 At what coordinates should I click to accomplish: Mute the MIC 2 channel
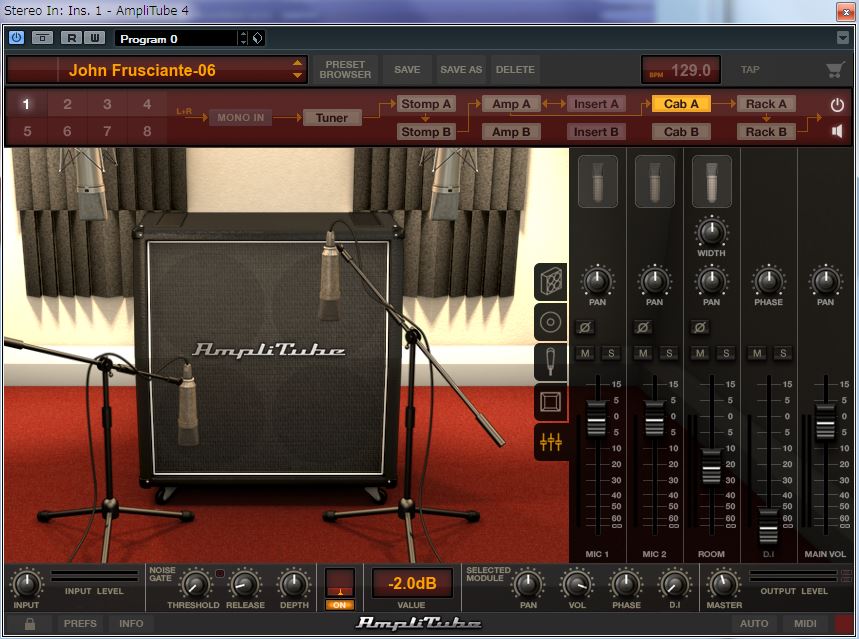click(x=641, y=353)
